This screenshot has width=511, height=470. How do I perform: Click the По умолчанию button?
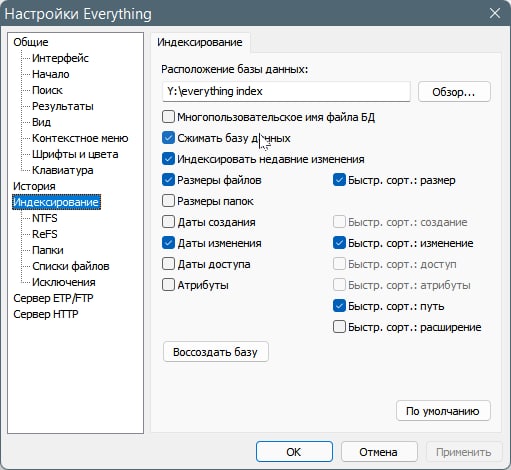coord(443,411)
